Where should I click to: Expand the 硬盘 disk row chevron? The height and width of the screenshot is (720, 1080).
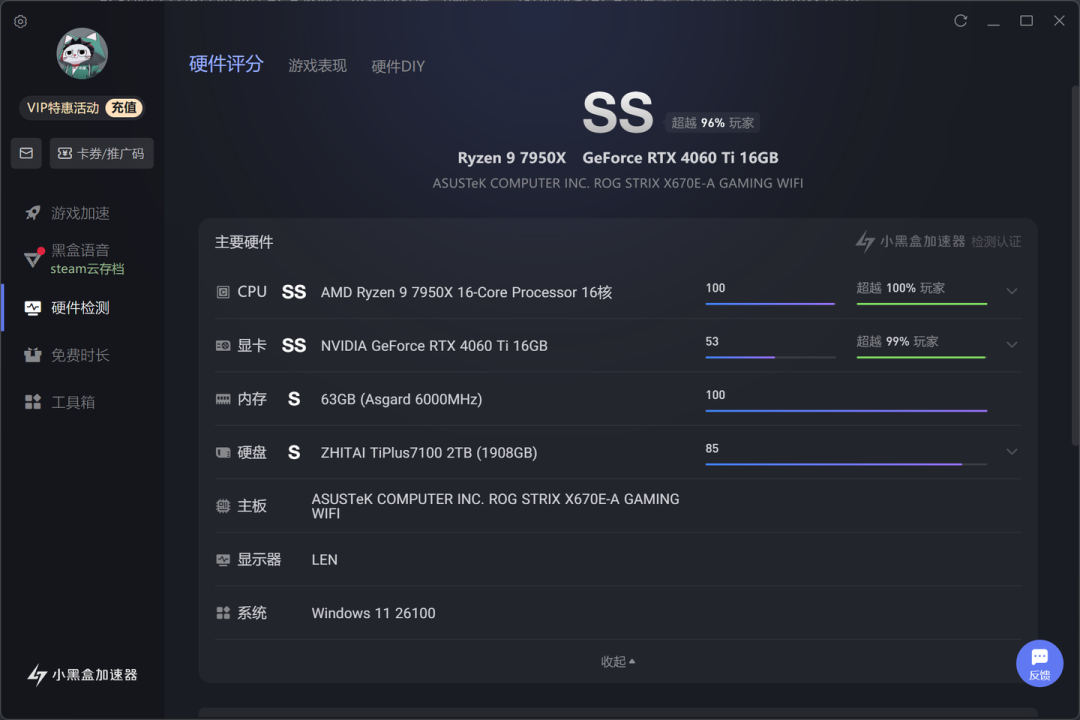click(1011, 452)
